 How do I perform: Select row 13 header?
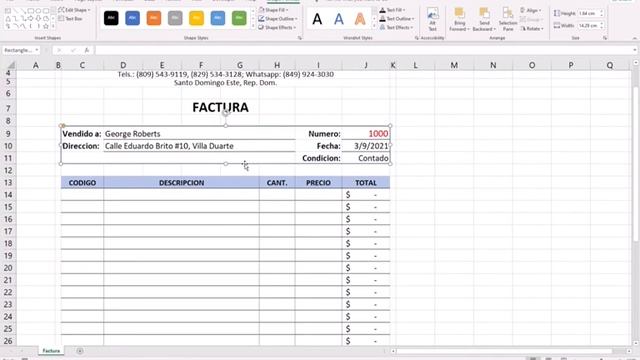tap(8, 182)
